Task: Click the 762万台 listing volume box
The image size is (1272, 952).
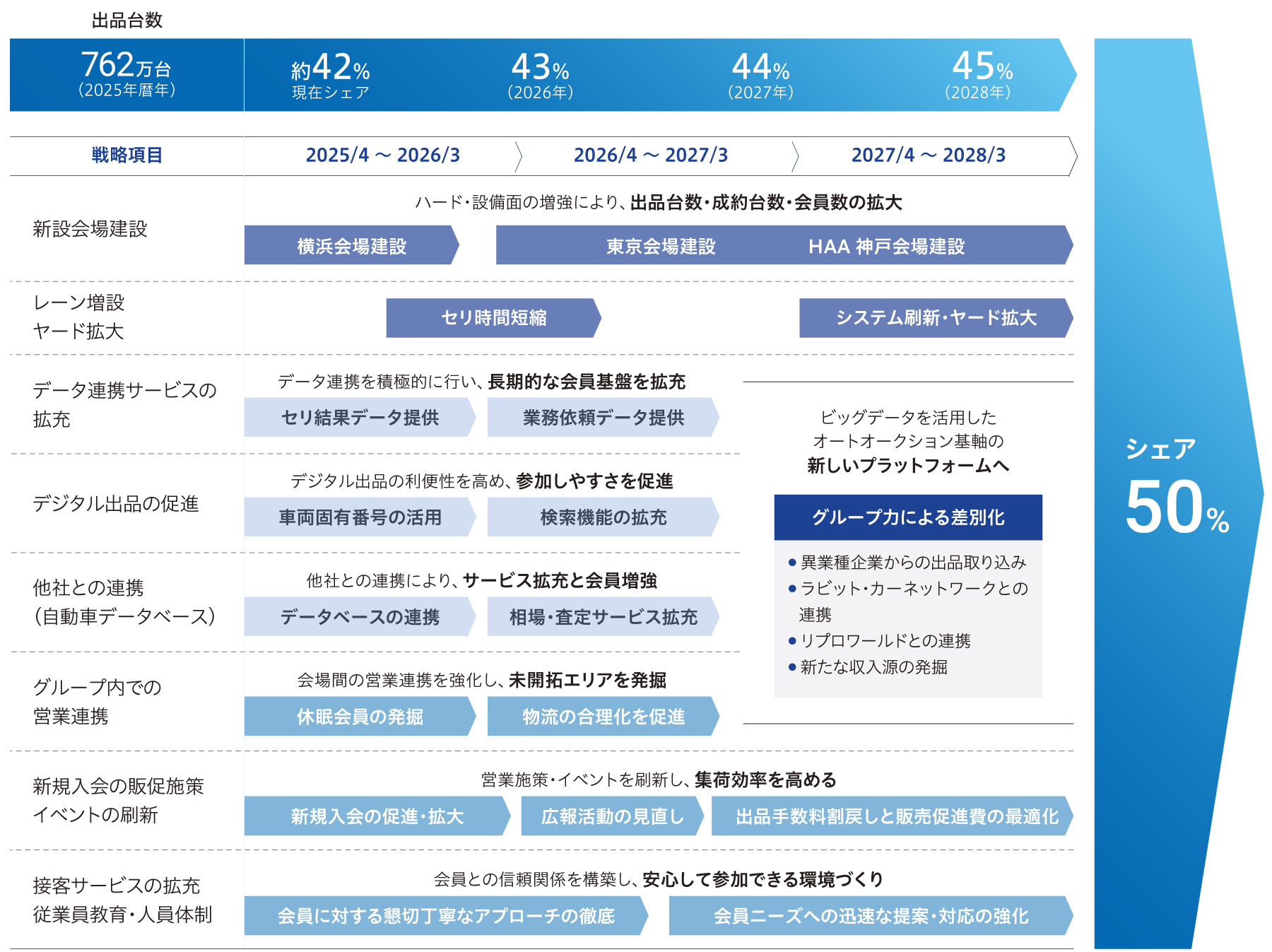Action: click(x=127, y=74)
